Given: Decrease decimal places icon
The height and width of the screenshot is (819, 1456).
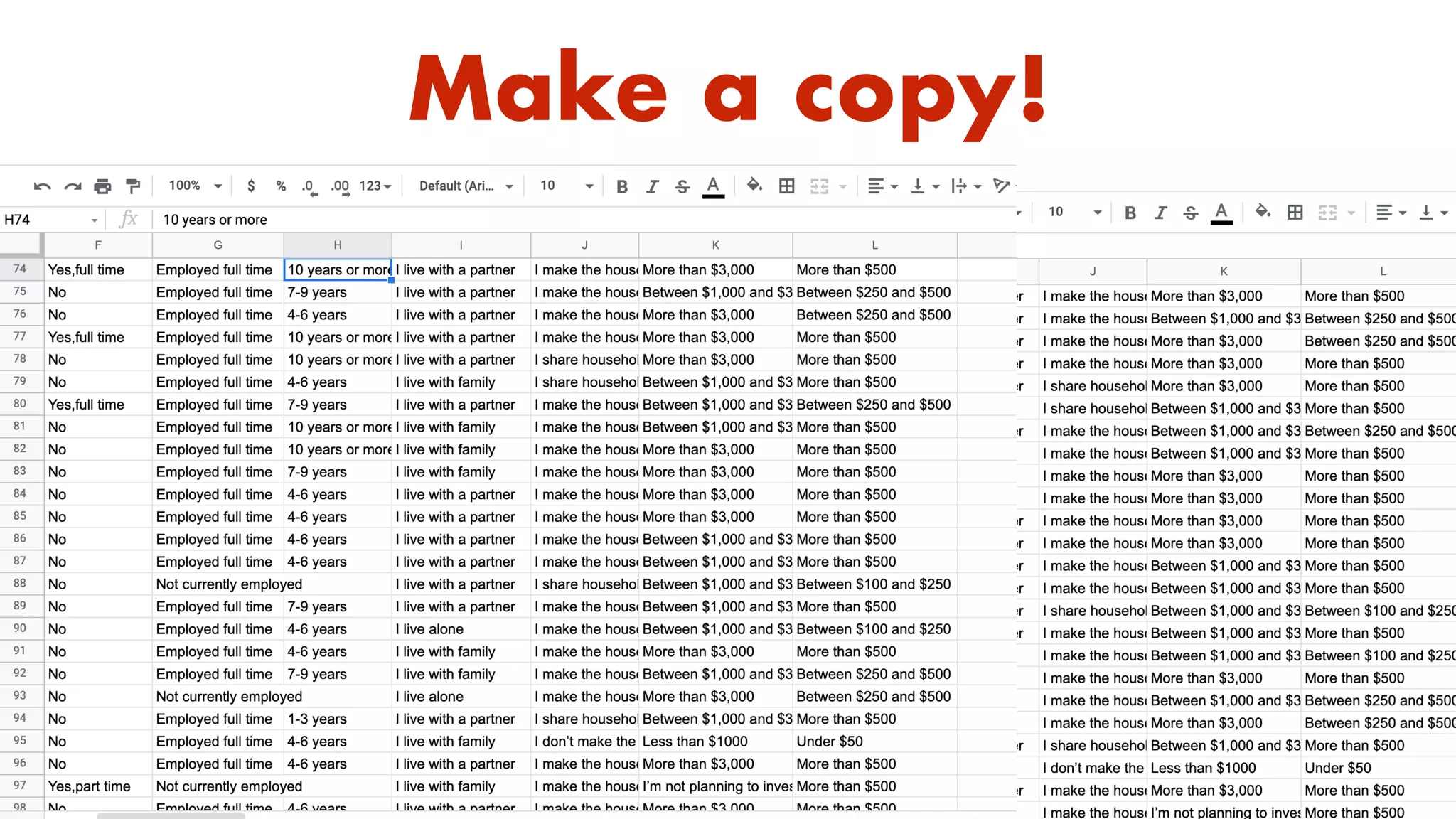Looking at the screenshot, I should click(309, 187).
